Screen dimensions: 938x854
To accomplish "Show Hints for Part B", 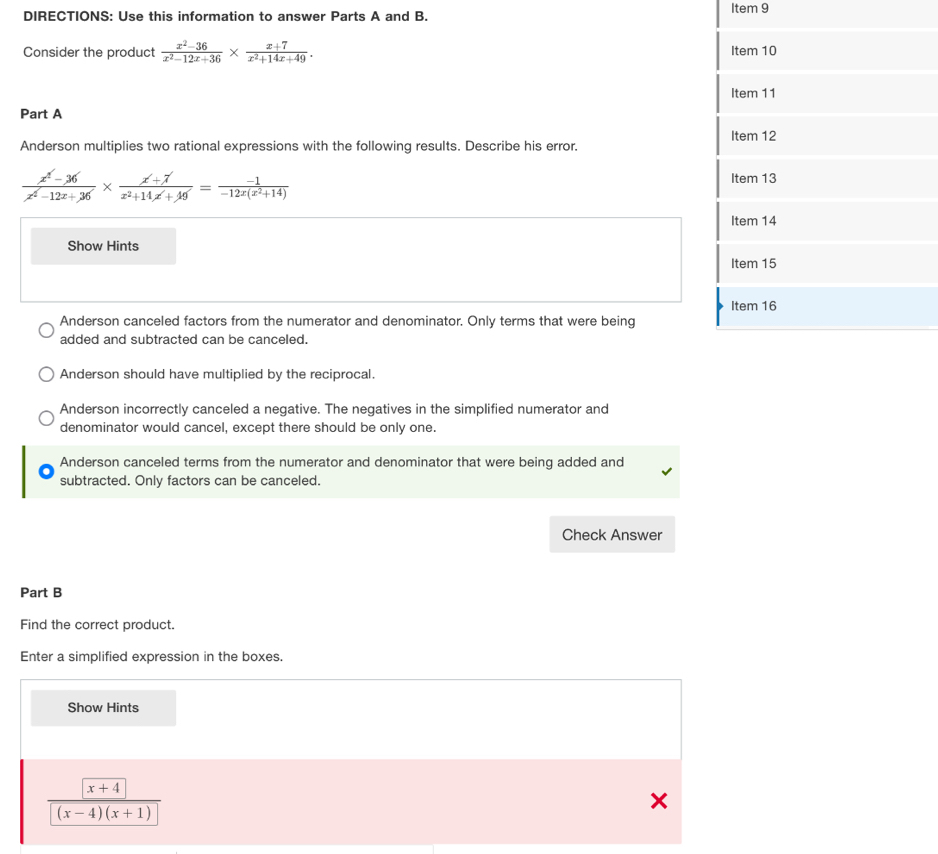I will click(x=103, y=708).
